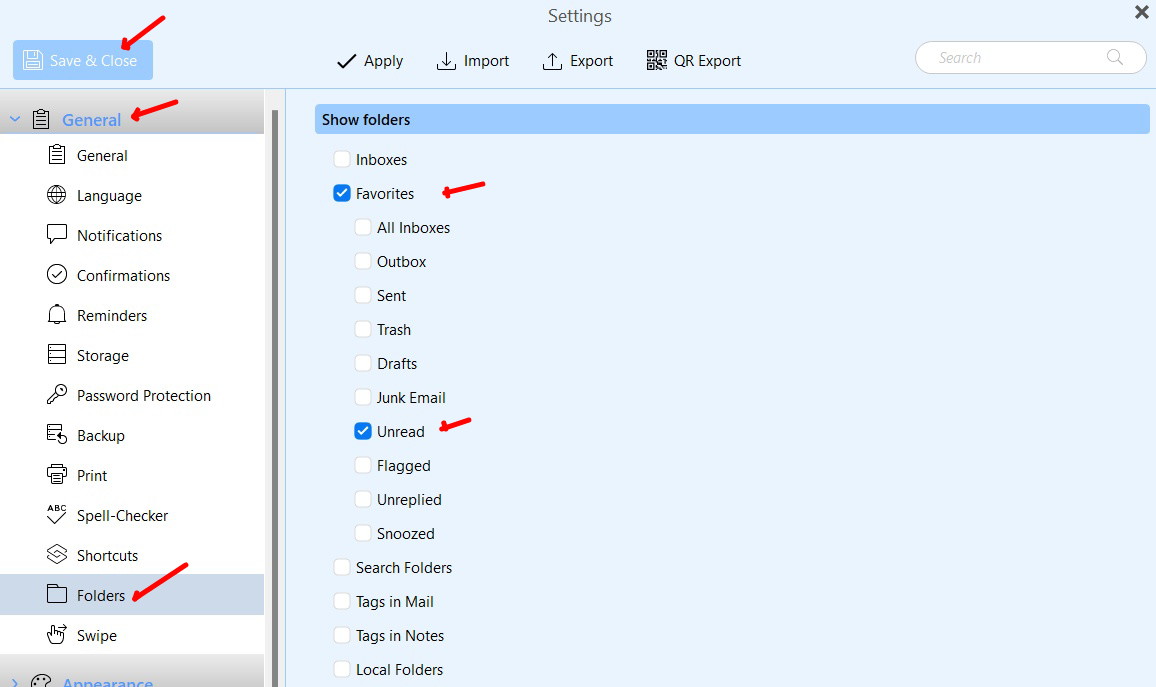Screen dimensions: 1156x687
Task: Click the Import download arrow icon
Action: coord(446,61)
